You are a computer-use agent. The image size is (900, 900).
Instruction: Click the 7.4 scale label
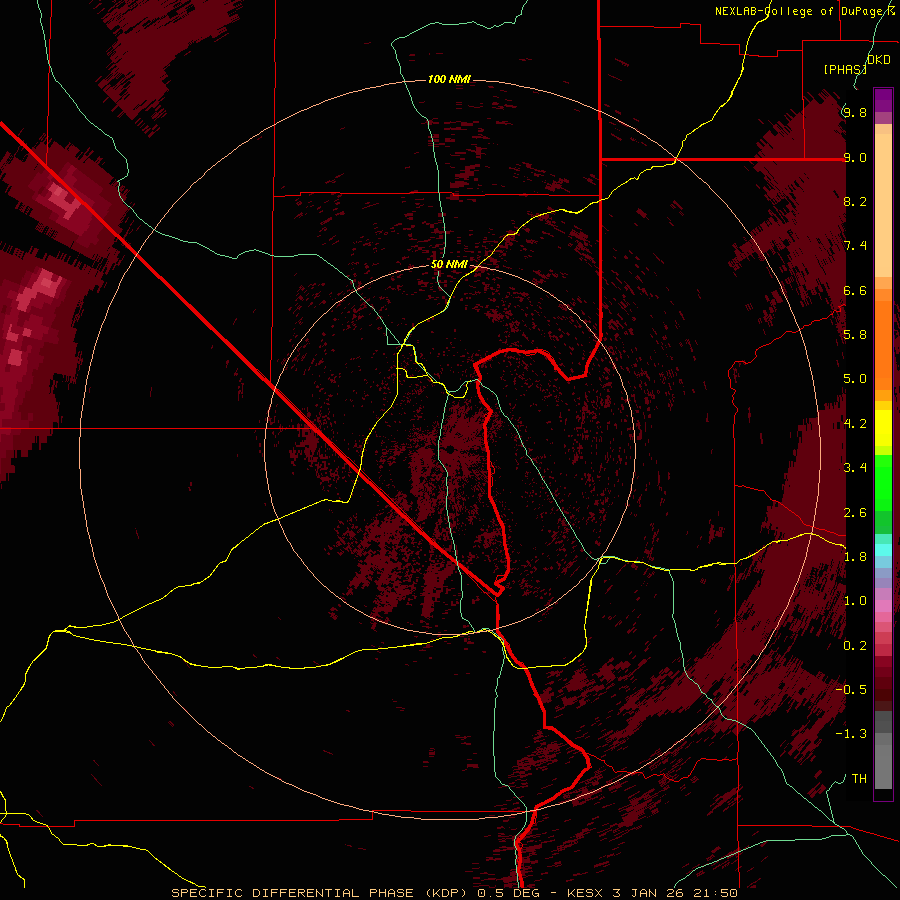(x=855, y=246)
